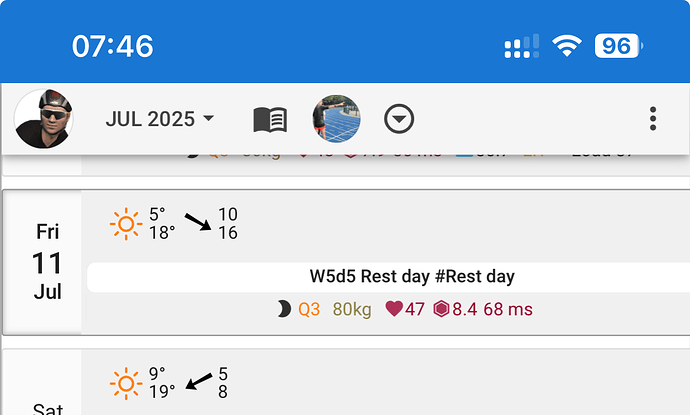Screen dimensions: 690x415
Task: Tap the Wi-Fi status icon
Action: pyautogui.click(x=568, y=46)
